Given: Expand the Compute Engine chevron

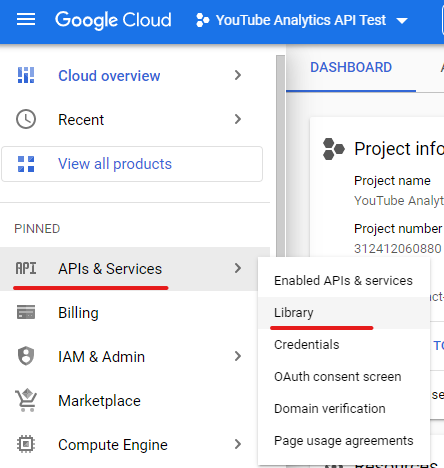Looking at the screenshot, I should coord(238,444).
